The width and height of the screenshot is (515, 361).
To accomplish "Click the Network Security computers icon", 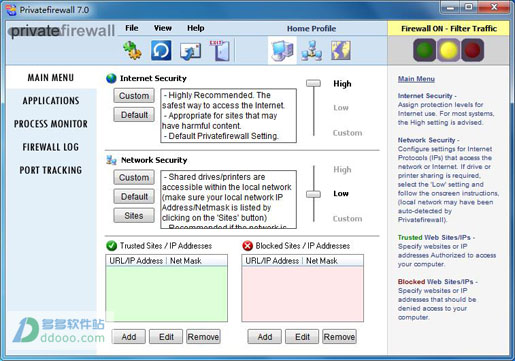I will point(111,160).
